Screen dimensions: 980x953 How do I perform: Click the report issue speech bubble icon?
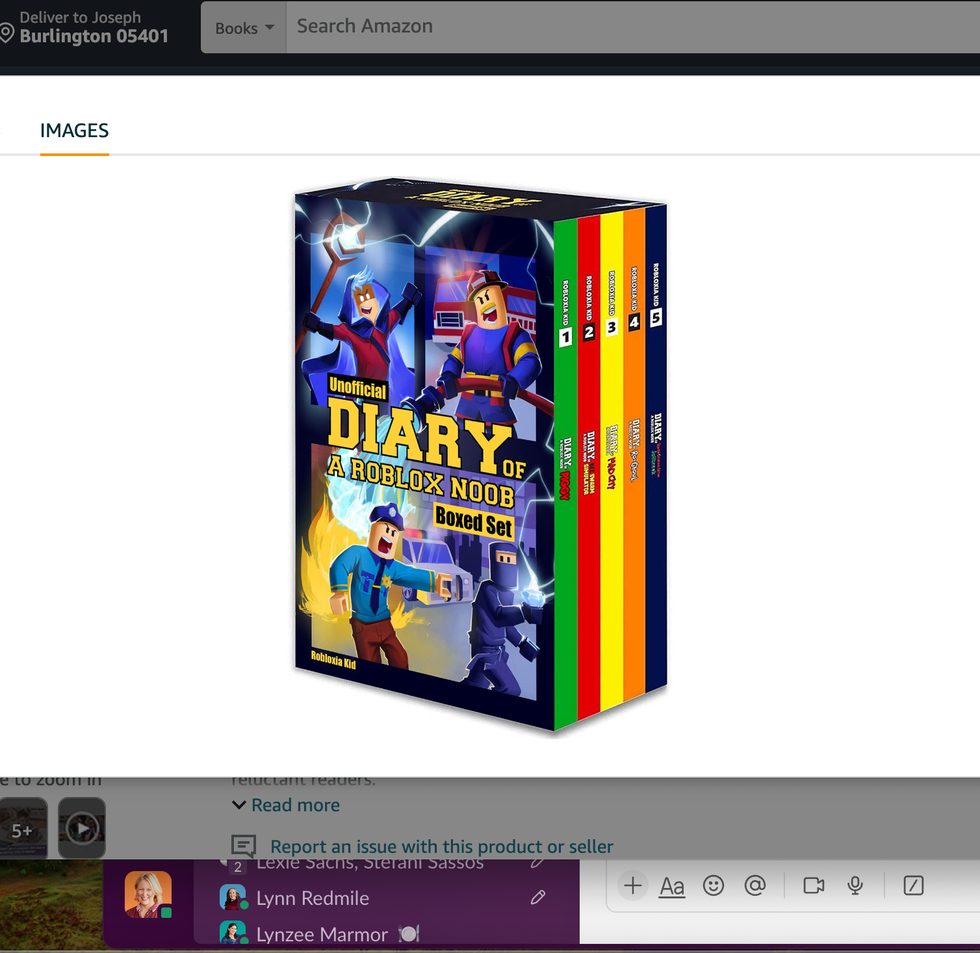[x=244, y=846]
